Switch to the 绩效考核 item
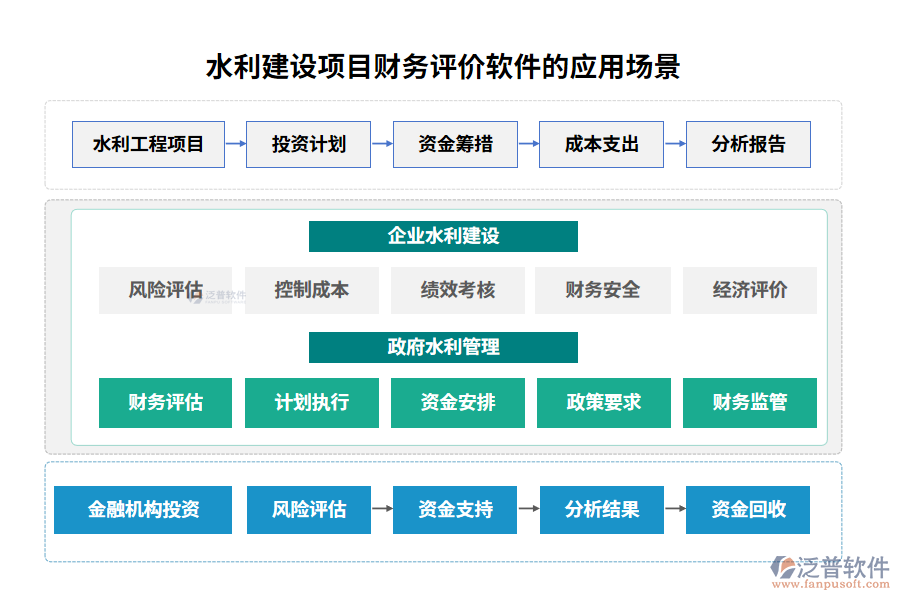900x600 pixels. pos(457,290)
